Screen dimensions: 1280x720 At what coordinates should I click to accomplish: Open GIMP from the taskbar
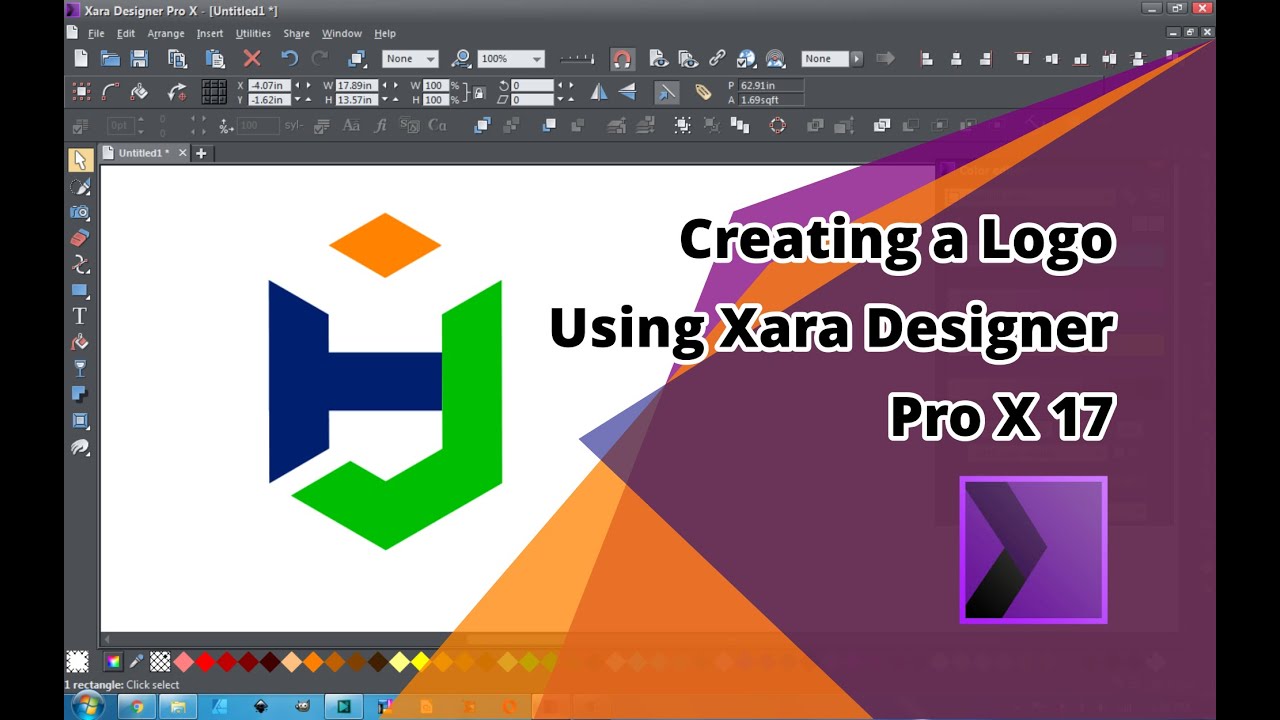pos(302,707)
